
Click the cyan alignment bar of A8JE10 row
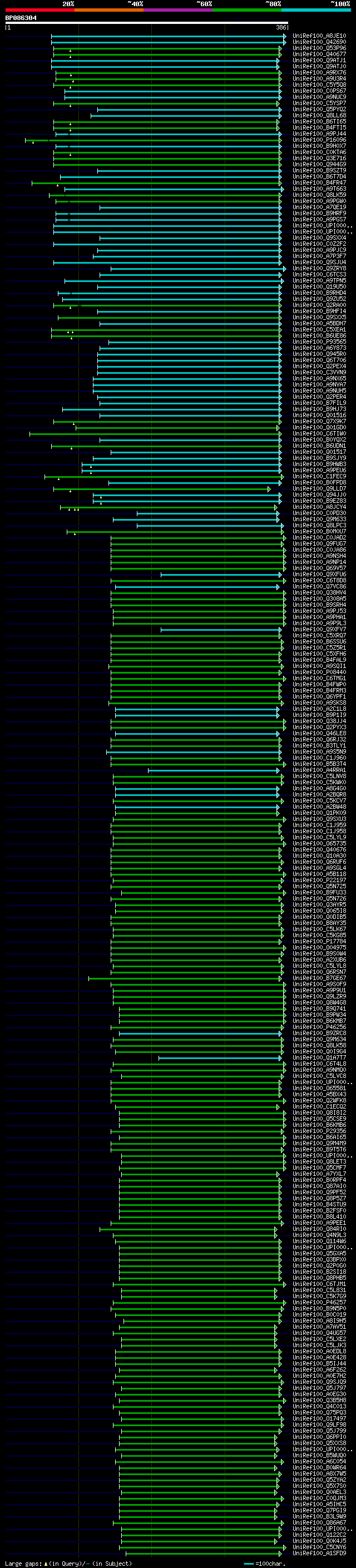[169, 36]
